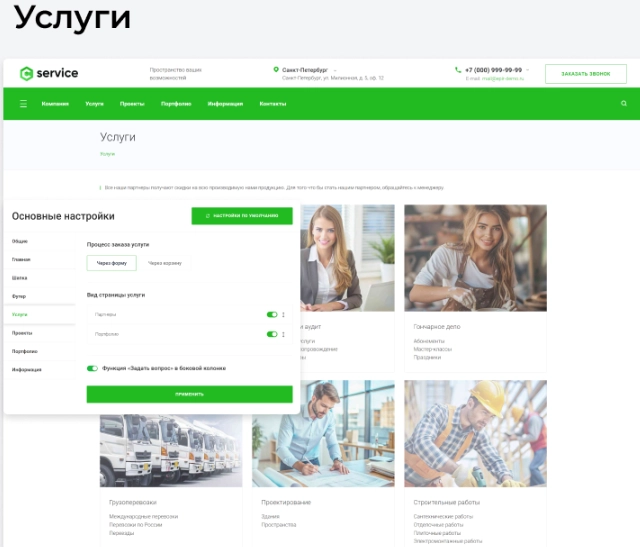Open the search magnifier icon
Screen dimensions: 640x547
pos(624,103)
